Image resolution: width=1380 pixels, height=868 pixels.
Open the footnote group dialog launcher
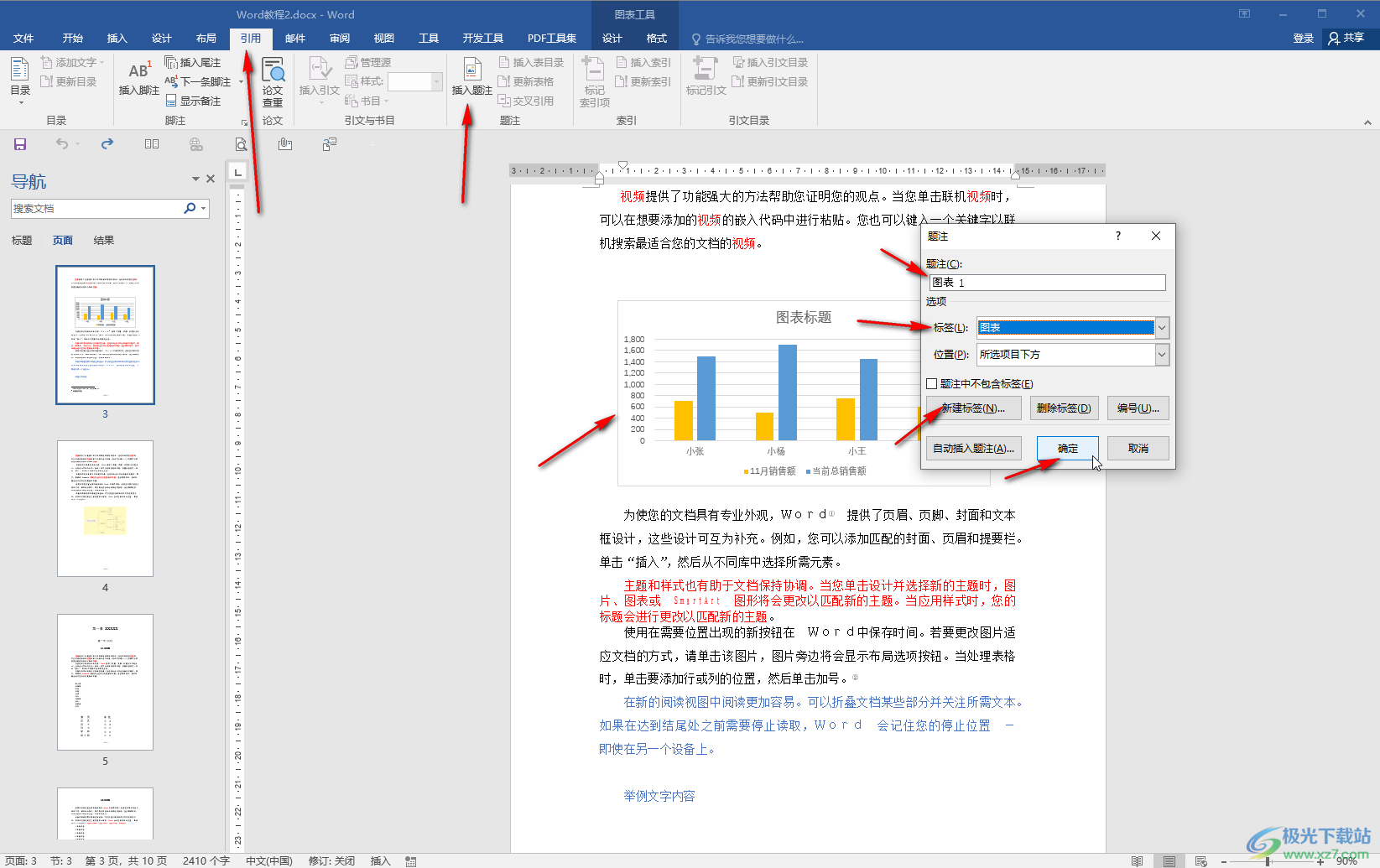(x=245, y=122)
